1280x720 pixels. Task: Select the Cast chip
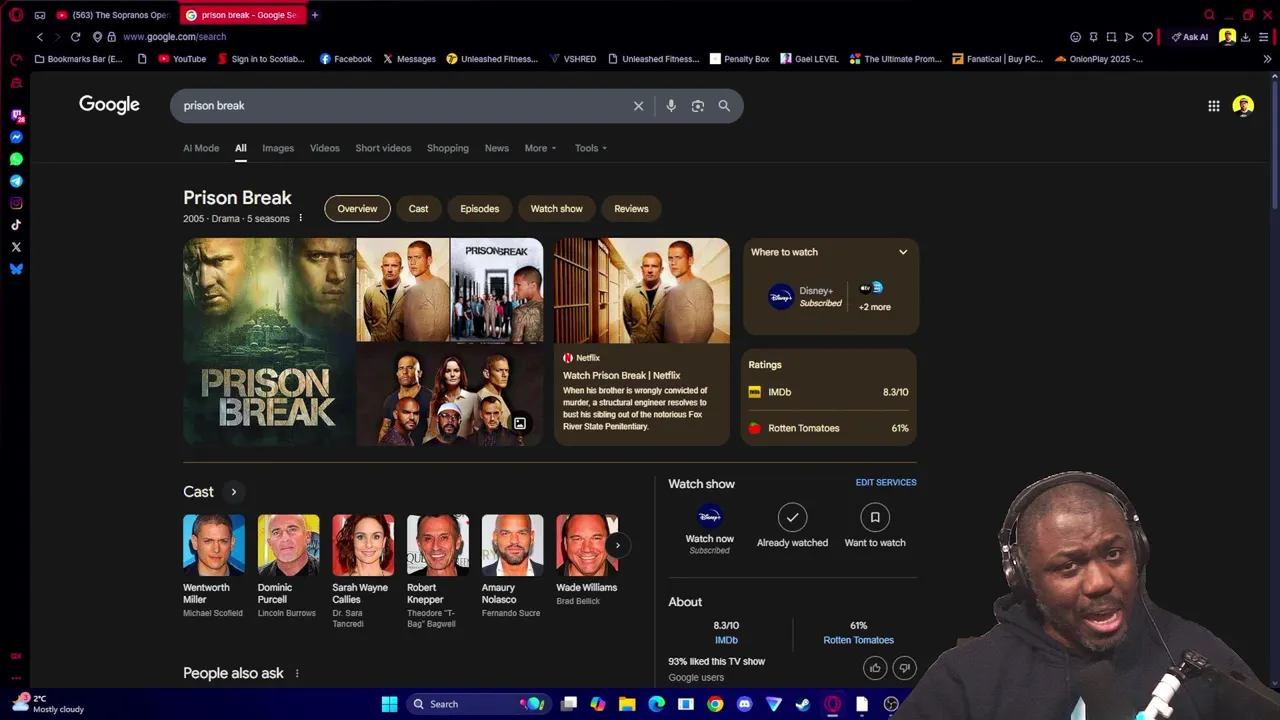[x=418, y=209]
